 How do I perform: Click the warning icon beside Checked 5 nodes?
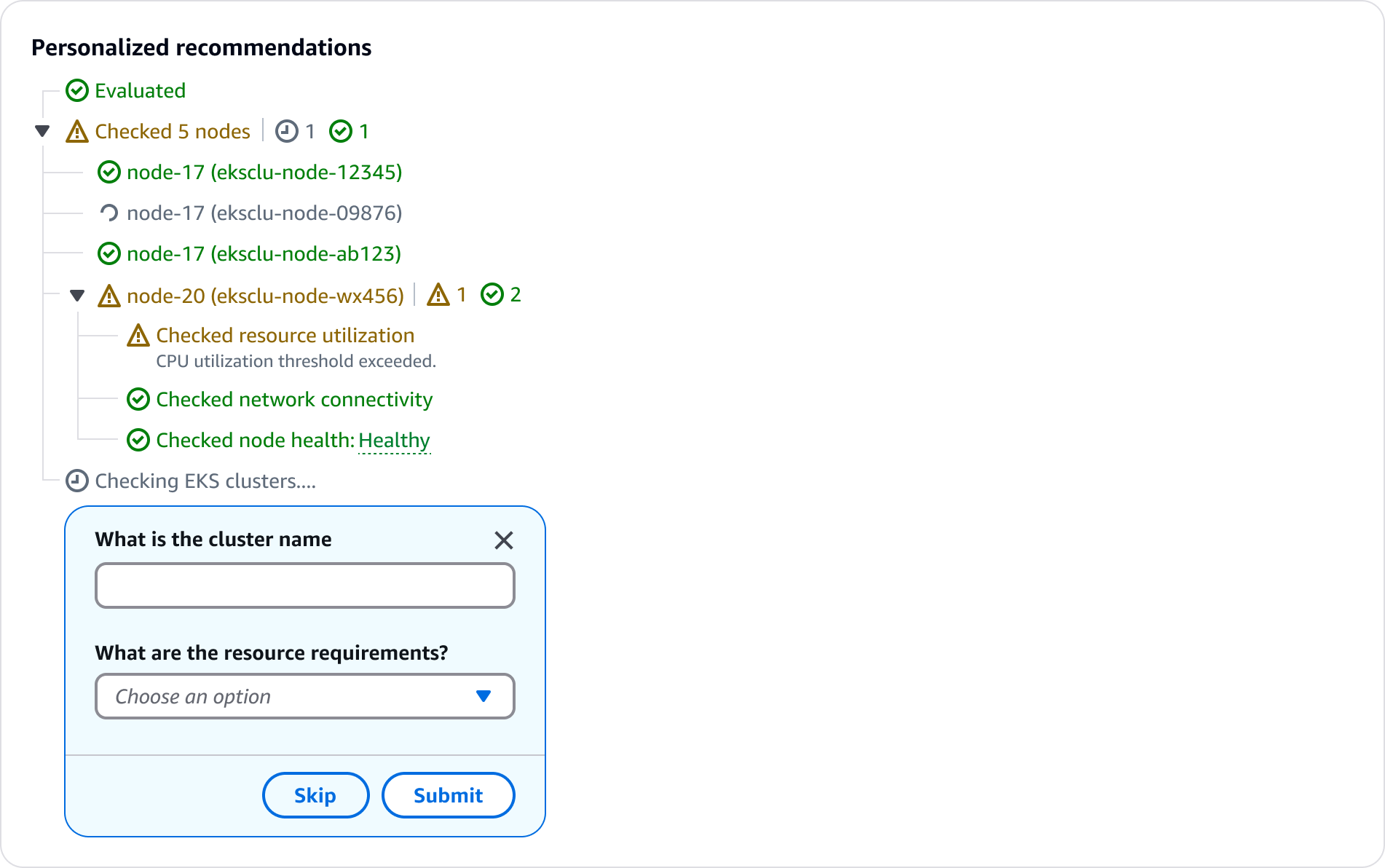pos(77,132)
